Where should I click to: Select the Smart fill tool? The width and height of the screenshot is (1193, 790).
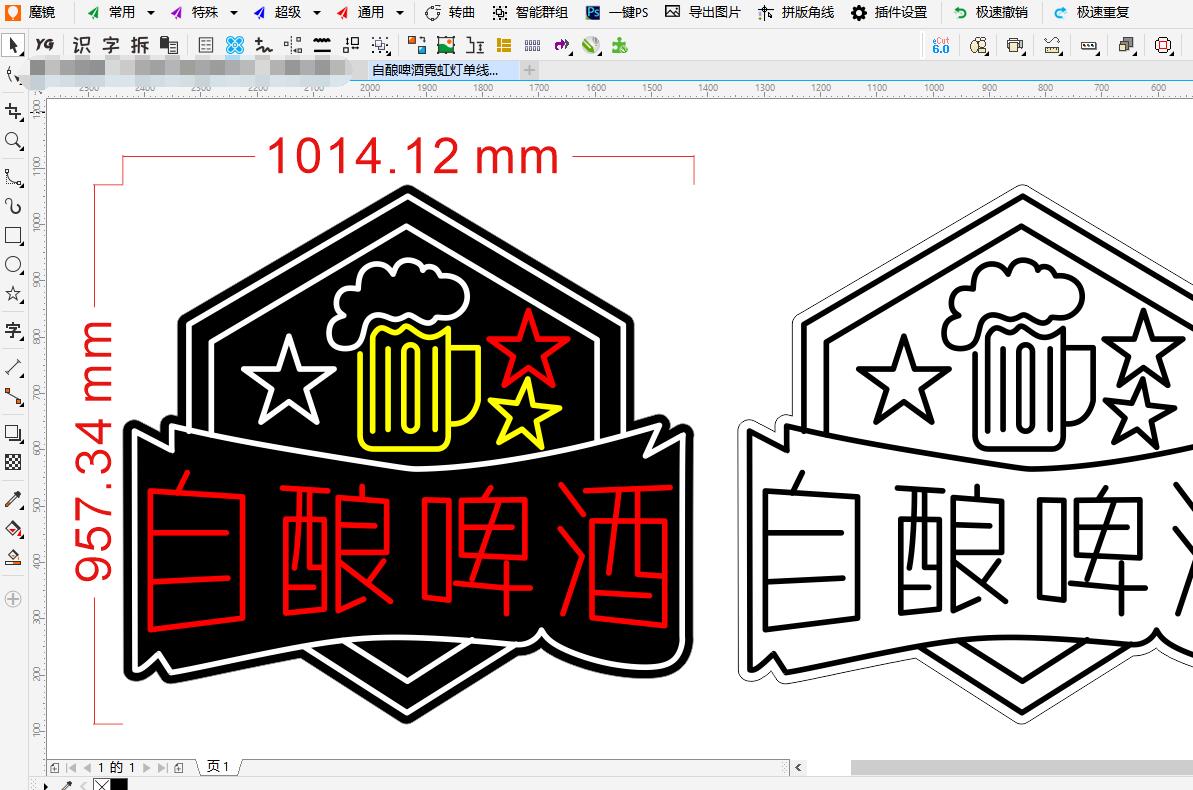(x=13, y=557)
